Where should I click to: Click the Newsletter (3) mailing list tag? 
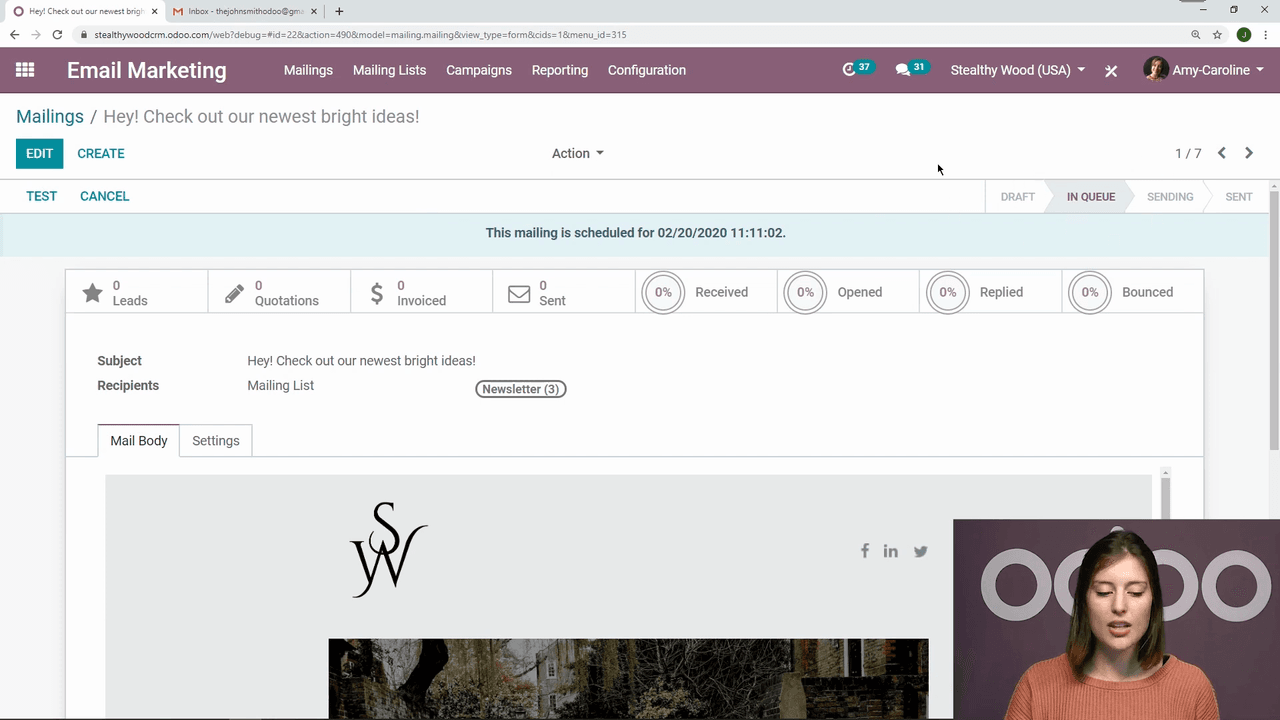point(521,389)
